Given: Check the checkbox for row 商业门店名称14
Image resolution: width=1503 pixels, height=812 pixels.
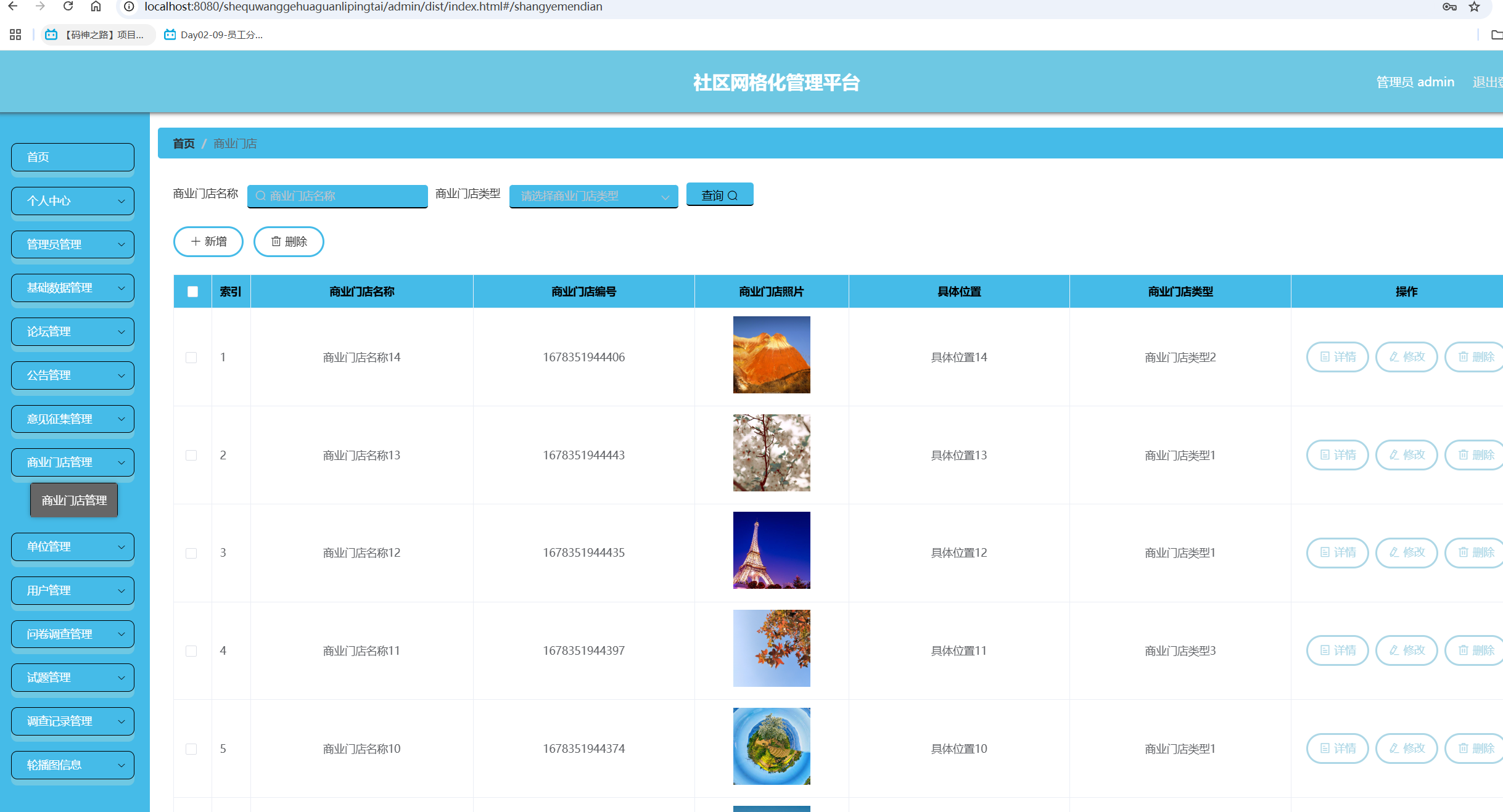Looking at the screenshot, I should point(191,358).
